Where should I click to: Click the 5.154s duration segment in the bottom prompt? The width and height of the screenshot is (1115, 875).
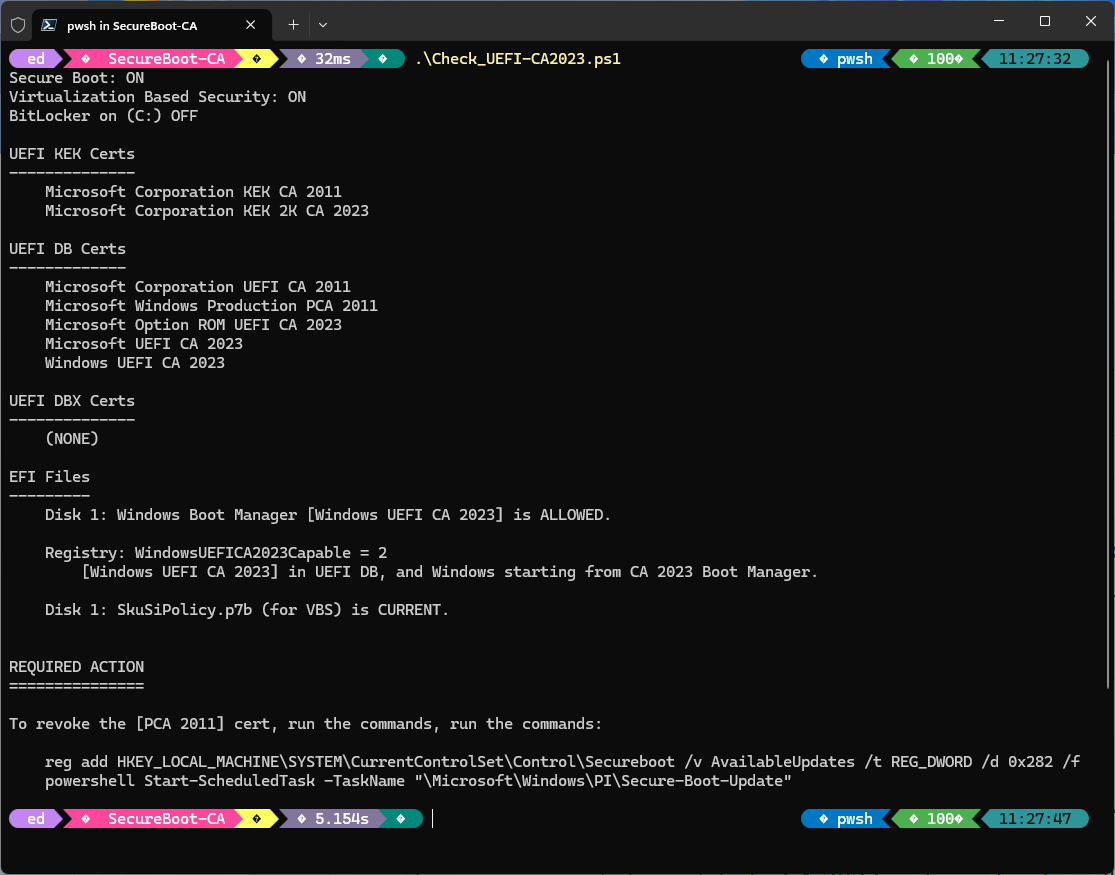(344, 818)
